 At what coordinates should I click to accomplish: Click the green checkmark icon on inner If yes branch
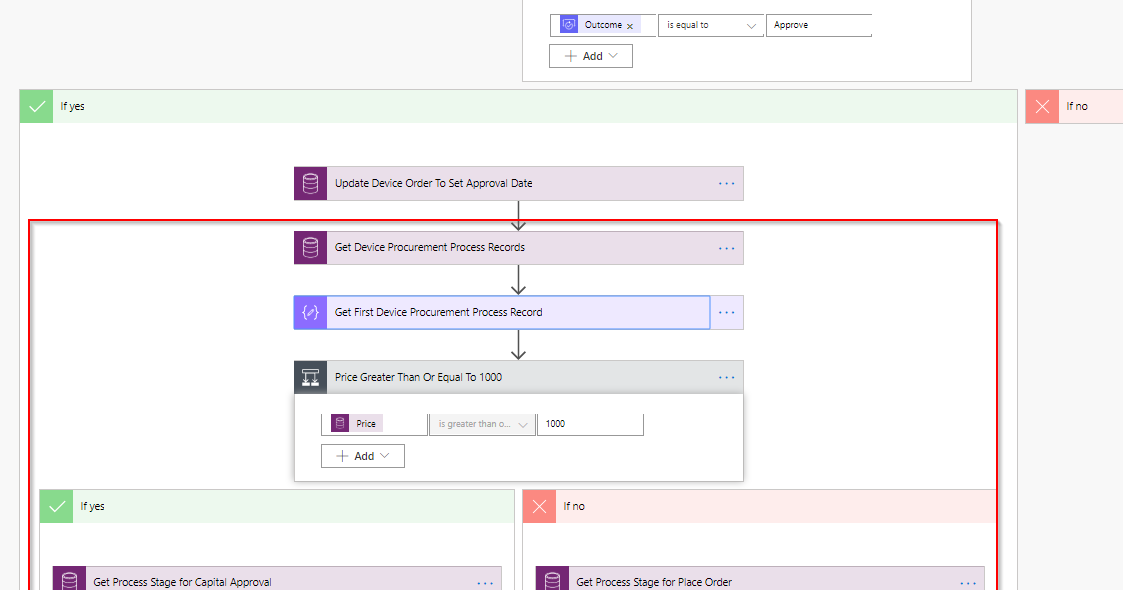[57, 506]
